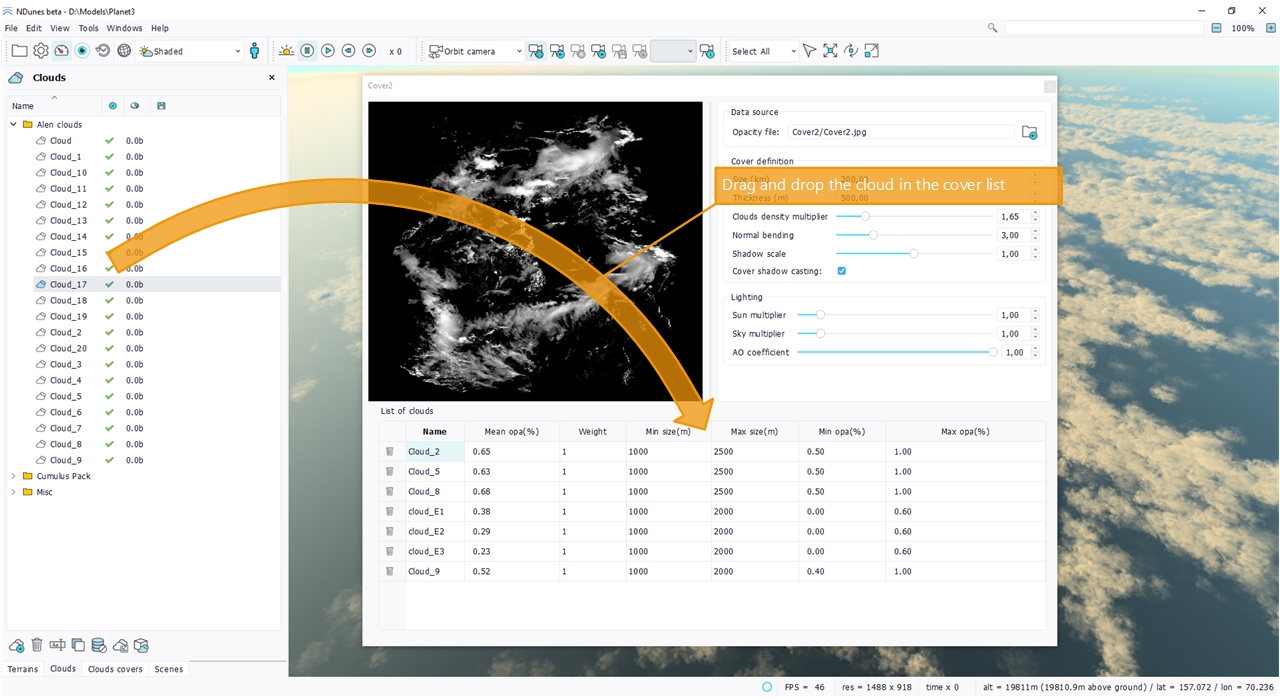The width and height of the screenshot is (1280, 700).
Task: Switch to the Clouds covers tab
Action: tap(115, 669)
